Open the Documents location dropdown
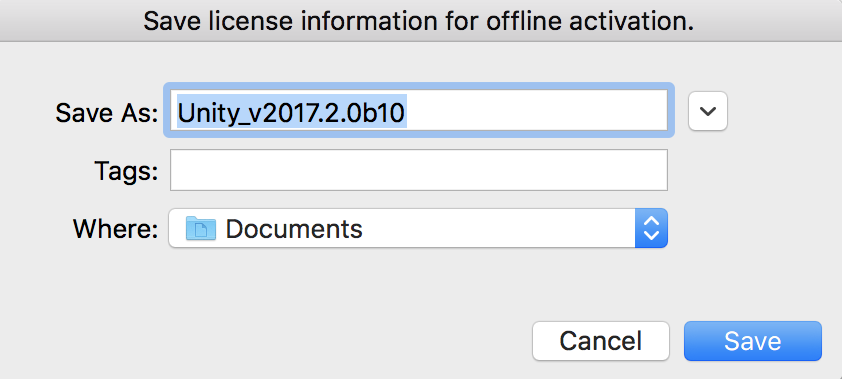842x379 pixels. click(x=418, y=228)
